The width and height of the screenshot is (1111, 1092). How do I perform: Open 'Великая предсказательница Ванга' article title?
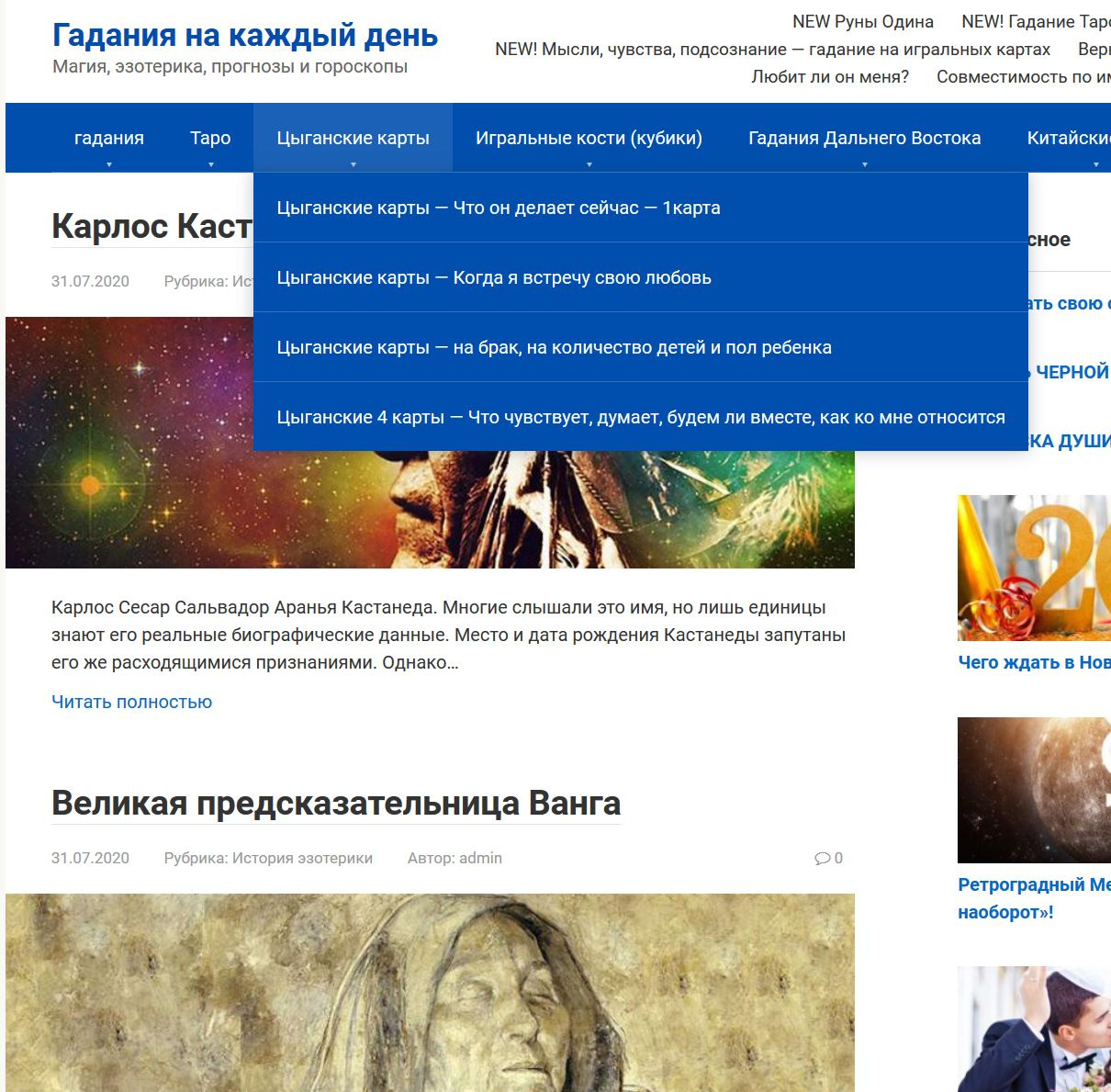pos(336,803)
